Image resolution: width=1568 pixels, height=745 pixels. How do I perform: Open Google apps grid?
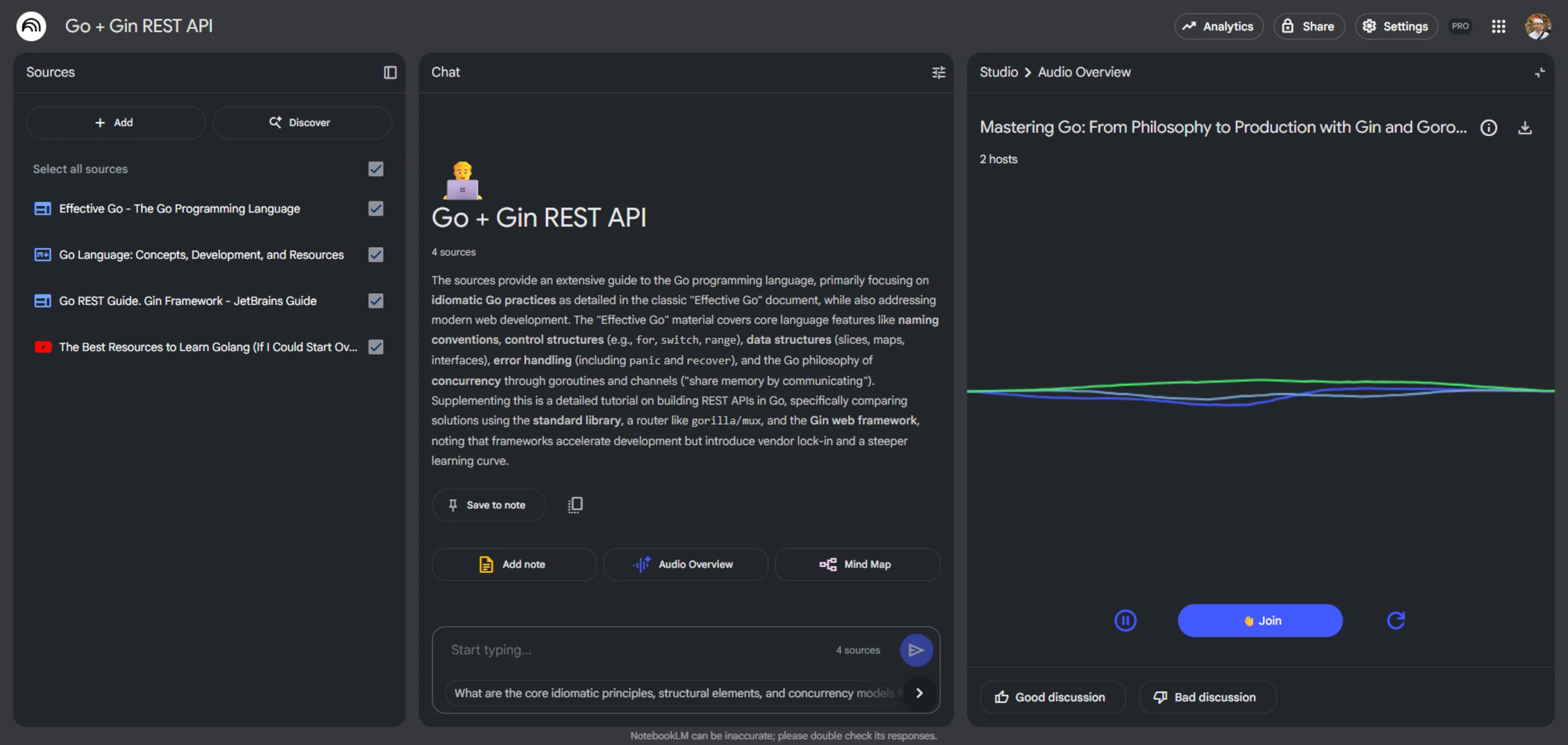click(1498, 26)
